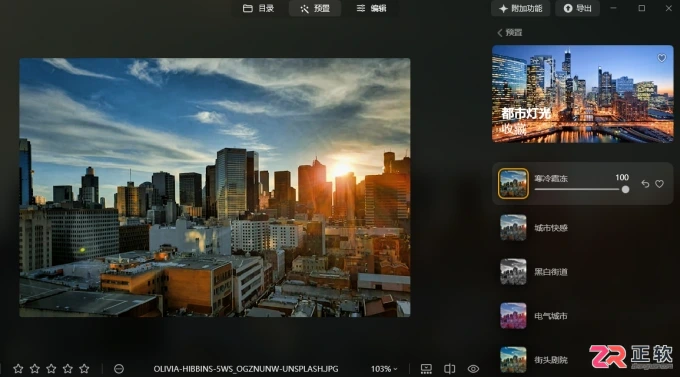Viewport: 680px width, 377px height.
Task: Maximize the application window
Action: tap(642, 8)
